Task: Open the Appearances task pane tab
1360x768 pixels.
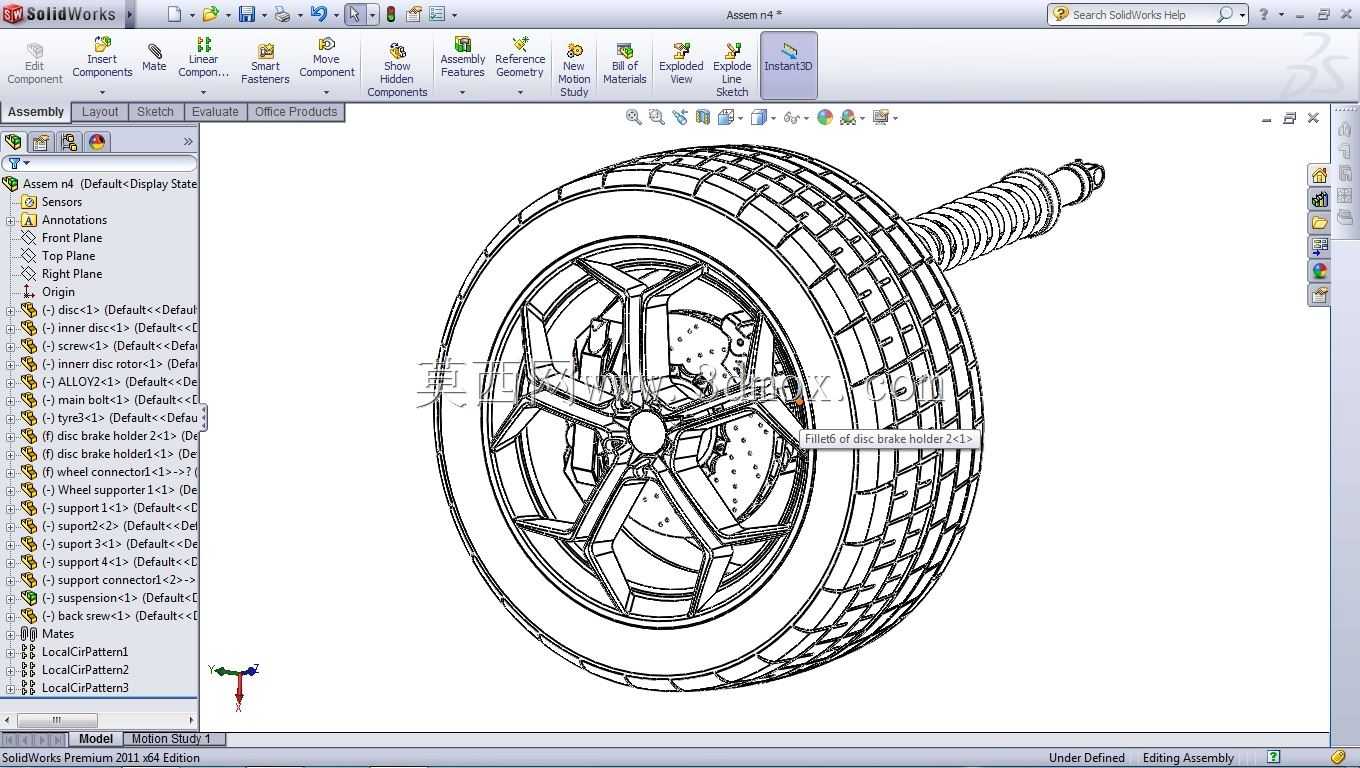Action: pyautogui.click(x=1319, y=271)
